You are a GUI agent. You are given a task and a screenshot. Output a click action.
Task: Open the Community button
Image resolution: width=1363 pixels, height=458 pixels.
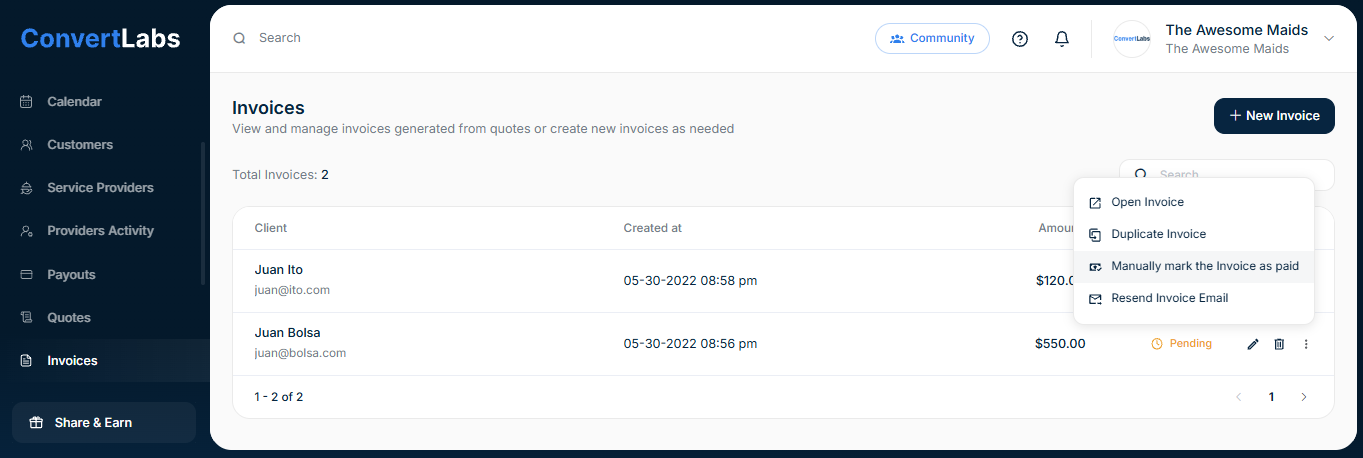[x=932, y=39]
